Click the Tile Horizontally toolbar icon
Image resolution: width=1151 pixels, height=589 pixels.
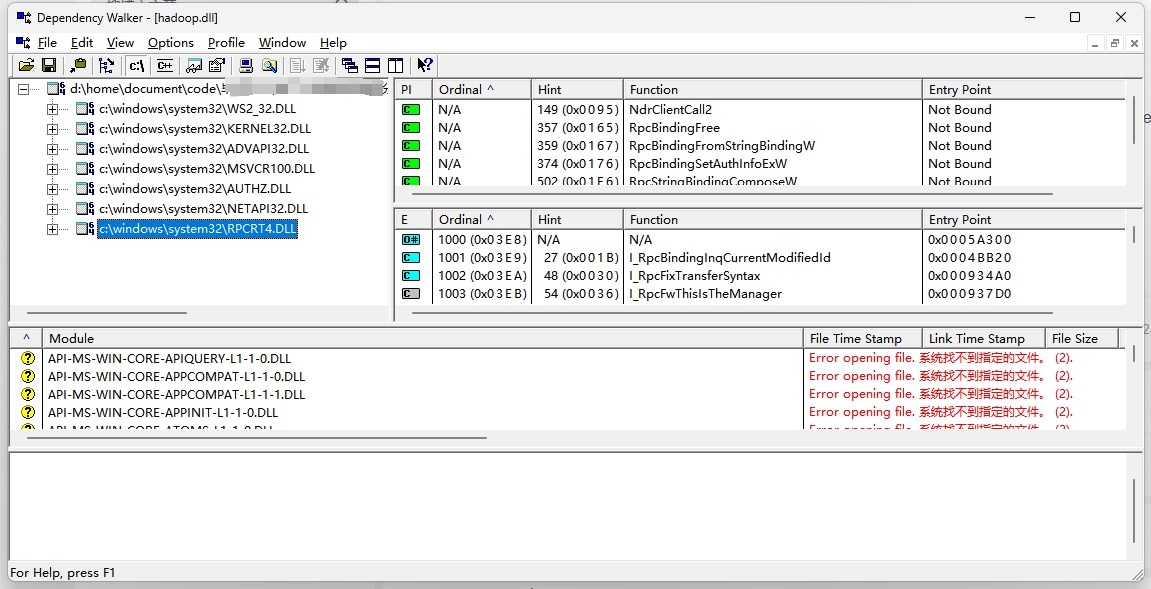[372, 65]
